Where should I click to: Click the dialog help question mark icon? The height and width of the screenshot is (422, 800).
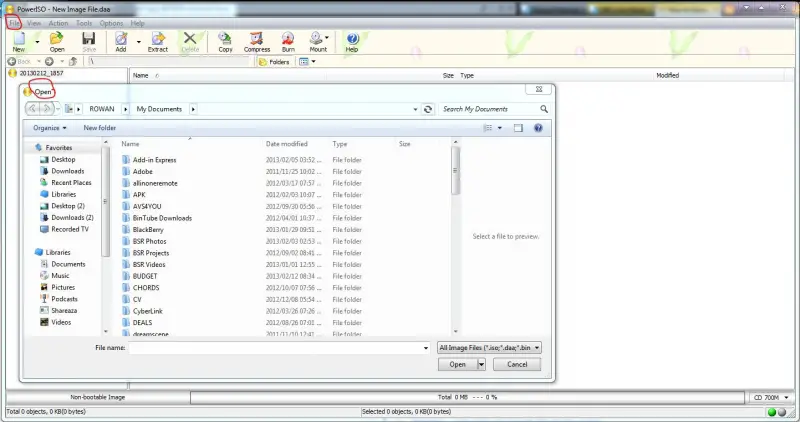(538, 128)
